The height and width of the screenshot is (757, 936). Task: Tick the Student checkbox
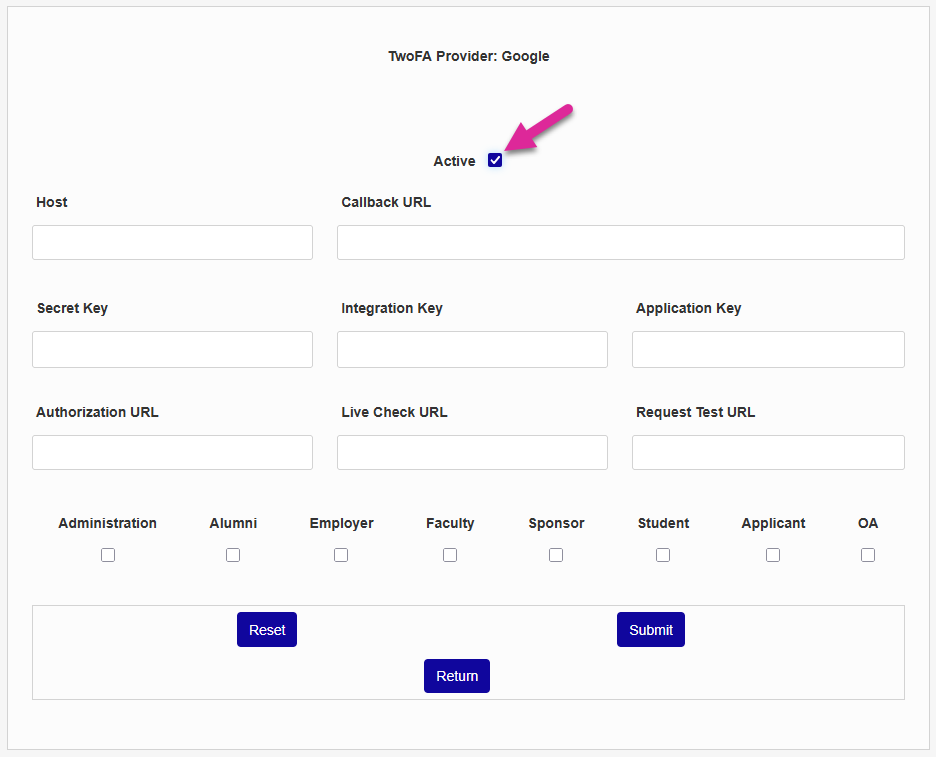pos(663,555)
